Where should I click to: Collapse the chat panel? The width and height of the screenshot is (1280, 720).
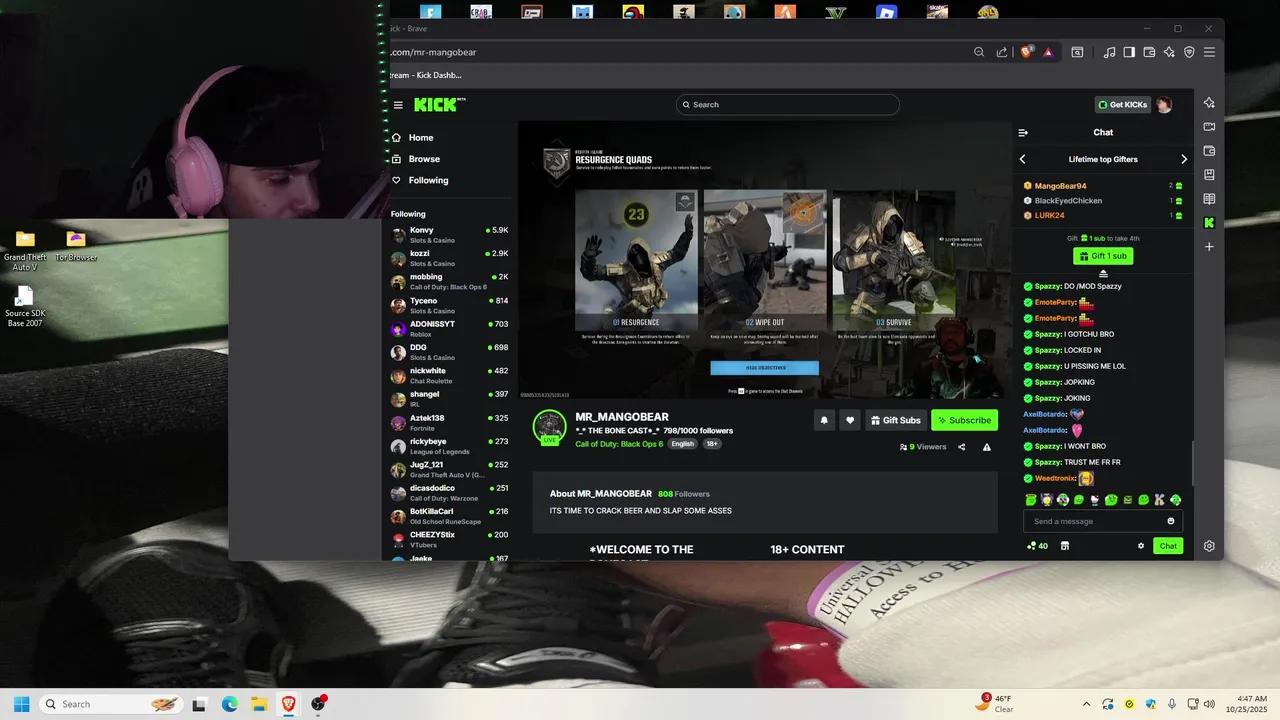tap(1023, 133)
